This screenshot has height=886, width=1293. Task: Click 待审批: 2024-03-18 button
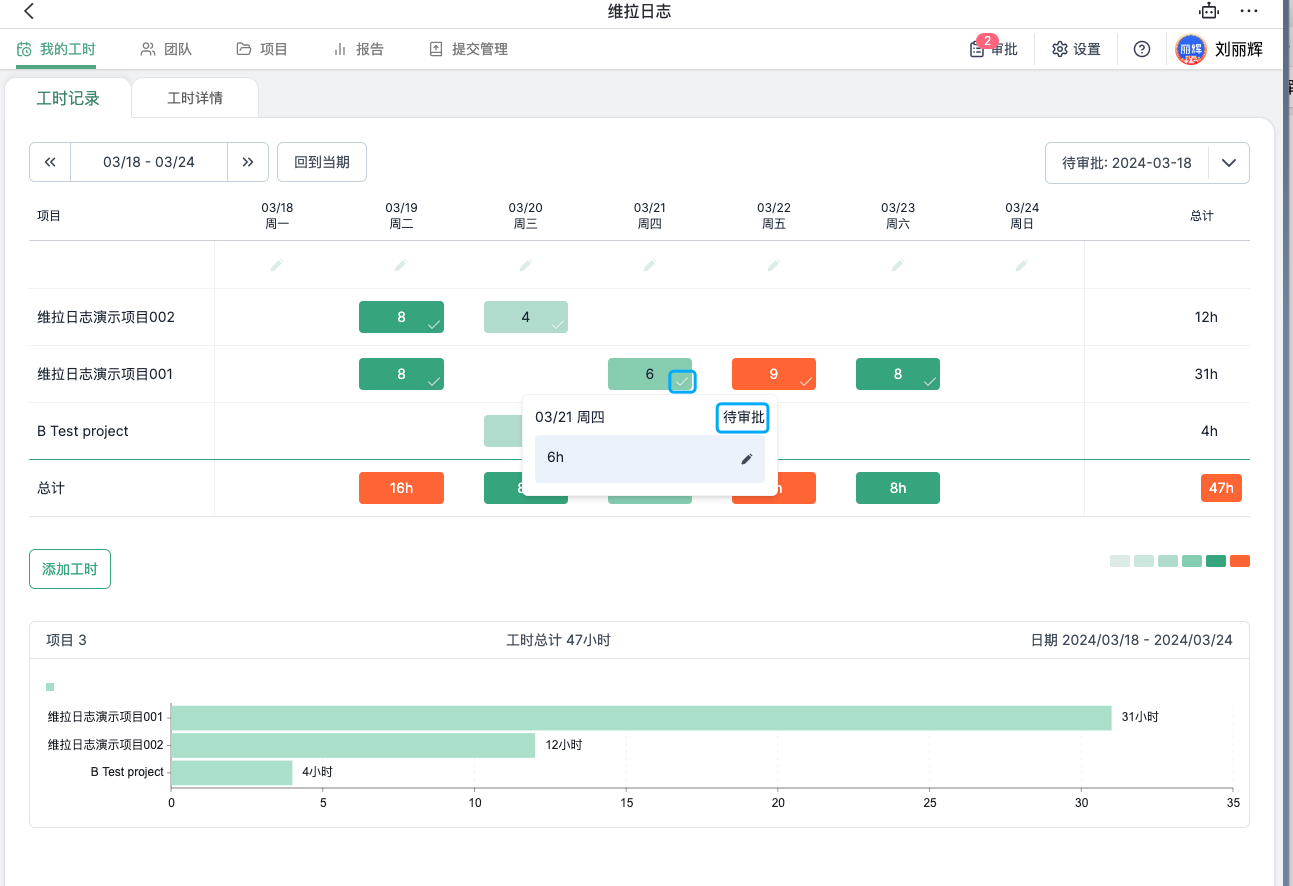[1127, 163]
